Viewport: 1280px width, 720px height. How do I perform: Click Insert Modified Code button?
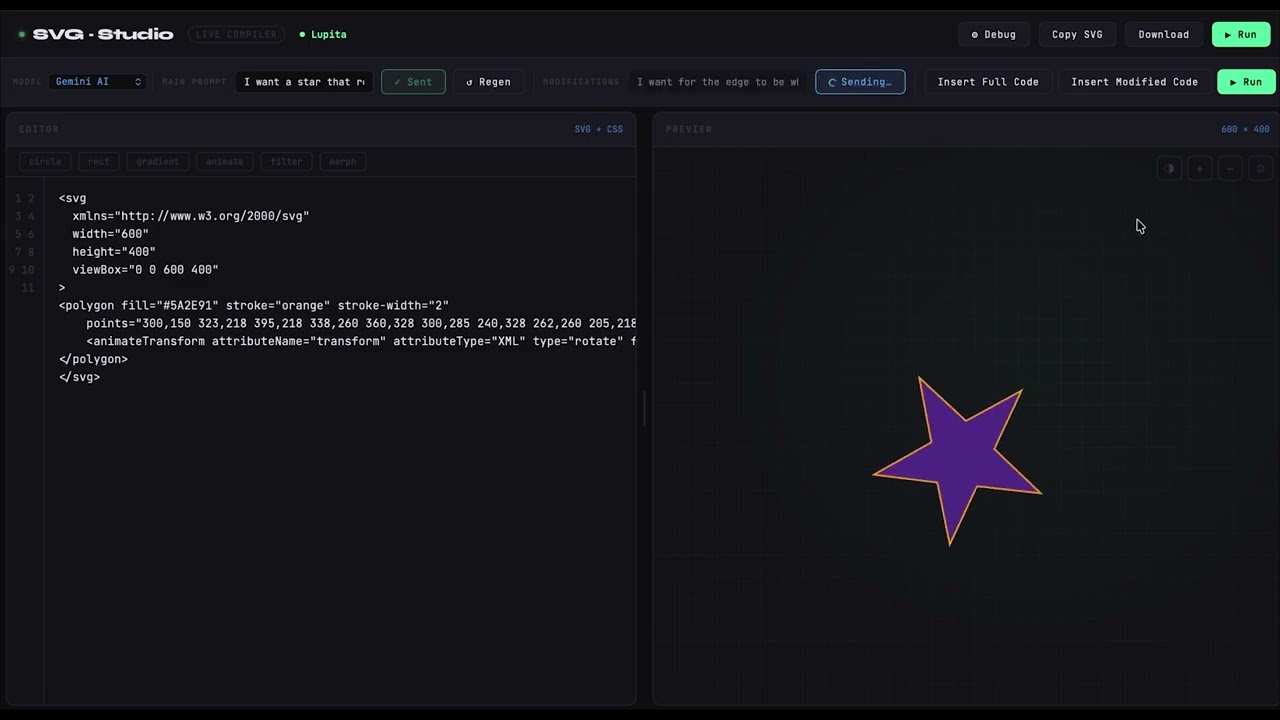1134,82
